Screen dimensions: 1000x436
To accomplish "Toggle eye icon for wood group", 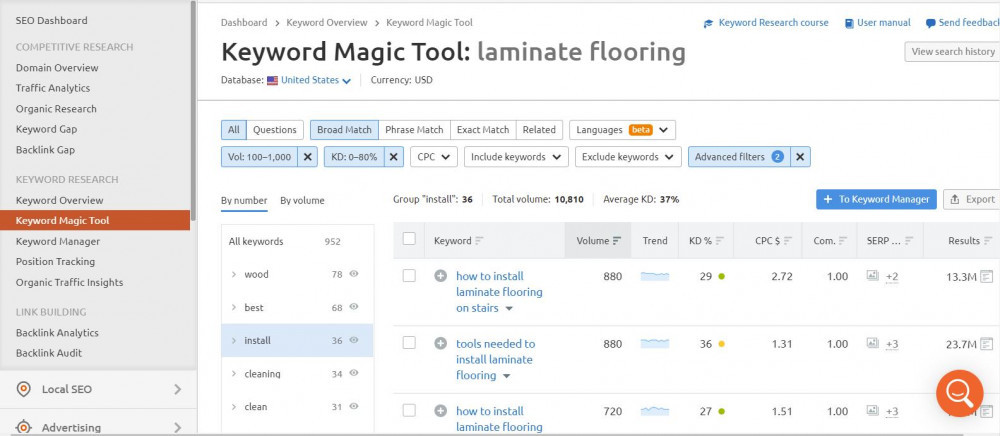I will point(354,274).
